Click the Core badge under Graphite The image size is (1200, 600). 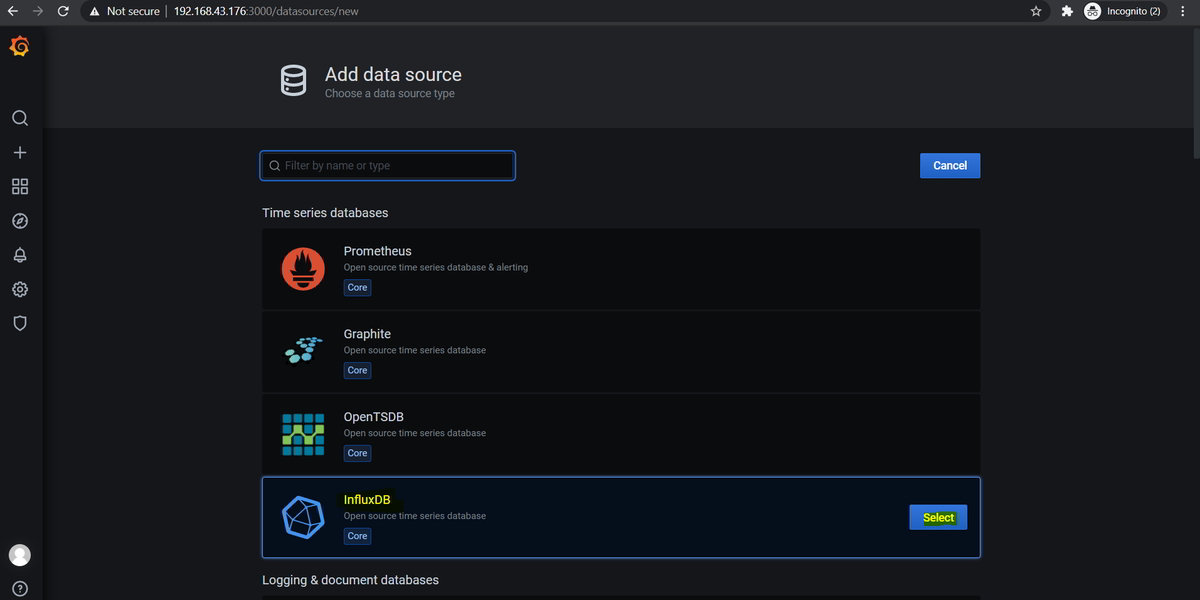pyautogui.click(x=357, y=370)
